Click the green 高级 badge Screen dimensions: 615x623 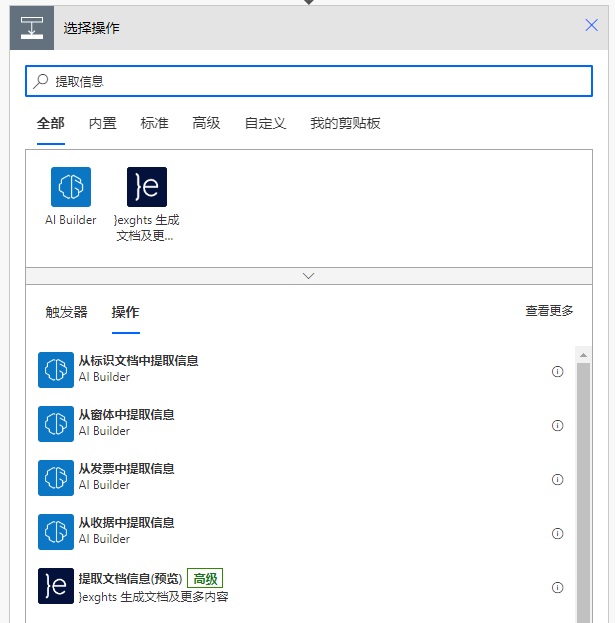[x=205, y=578]
